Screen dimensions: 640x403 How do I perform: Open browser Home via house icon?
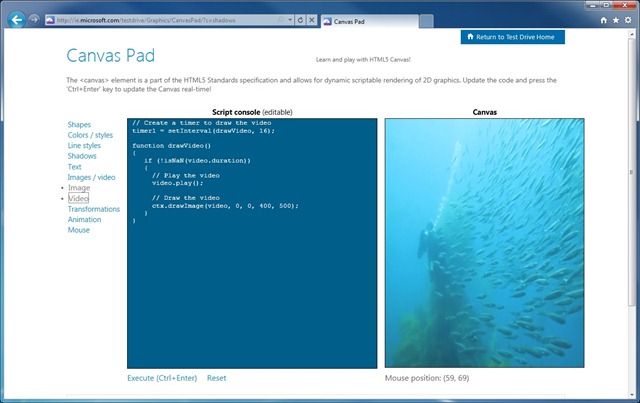click(604, 20)
